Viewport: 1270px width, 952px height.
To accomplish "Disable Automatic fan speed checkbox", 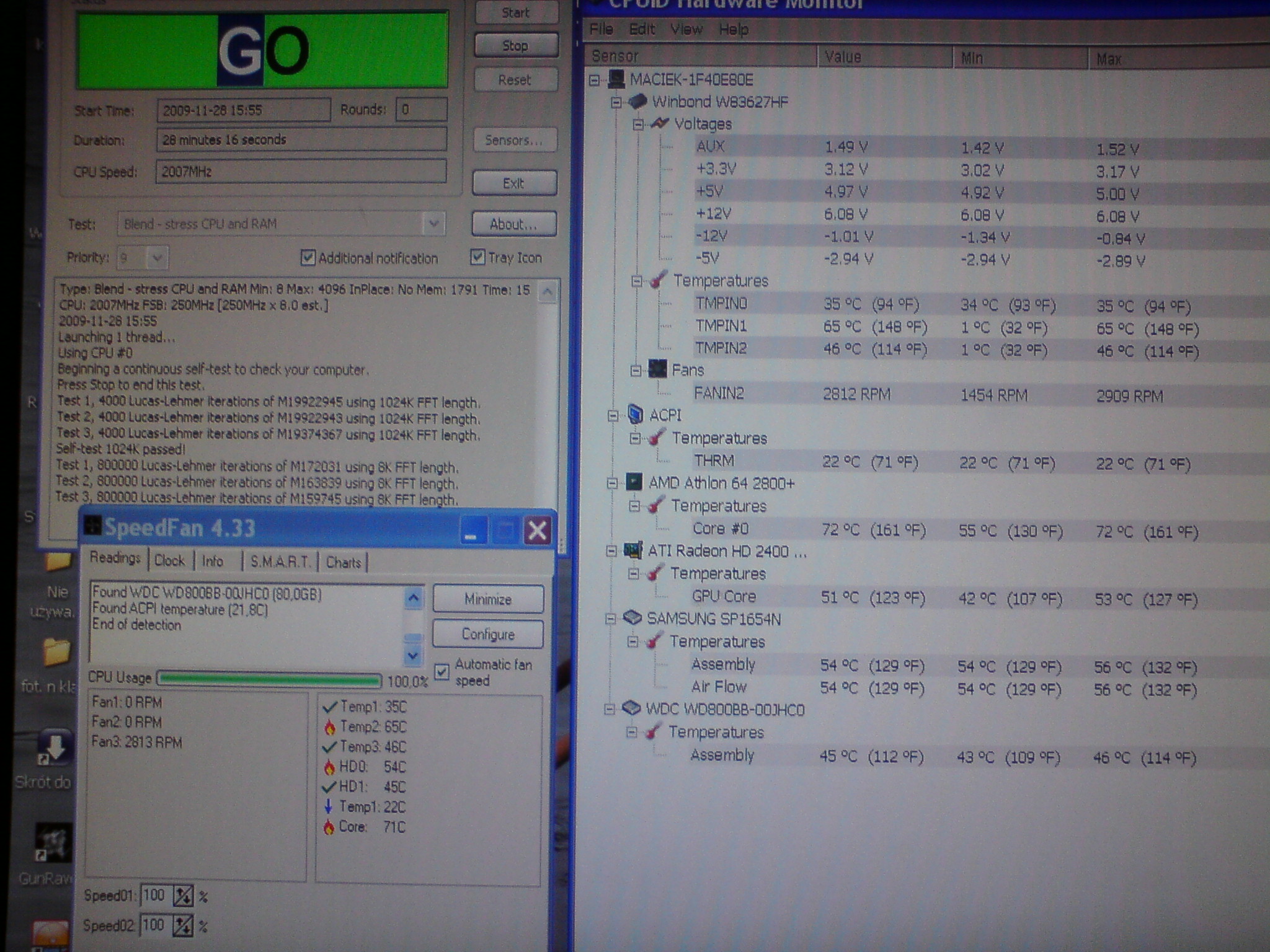I will tap(442, 671).
